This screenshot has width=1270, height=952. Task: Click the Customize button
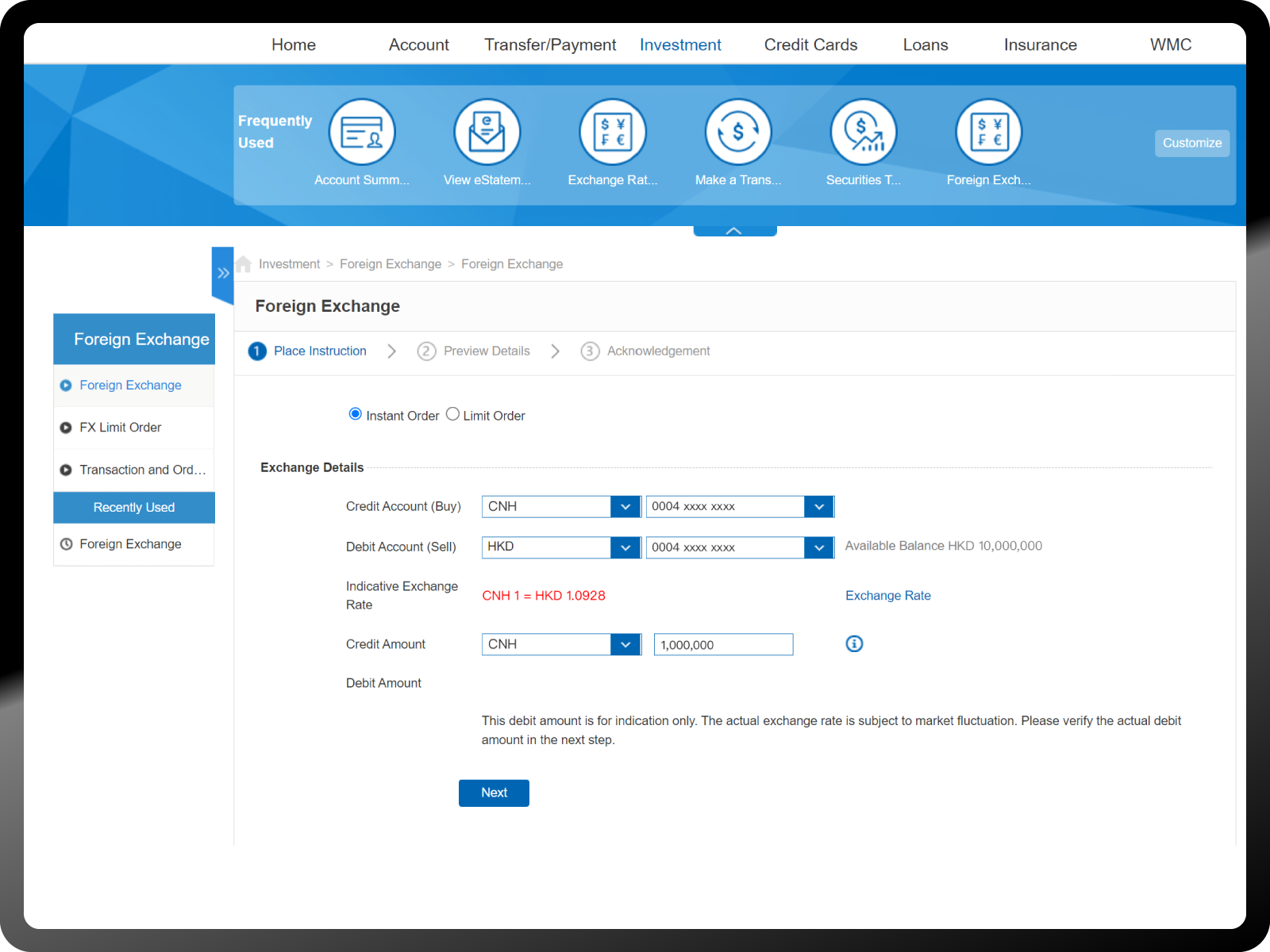point(1192,144)
